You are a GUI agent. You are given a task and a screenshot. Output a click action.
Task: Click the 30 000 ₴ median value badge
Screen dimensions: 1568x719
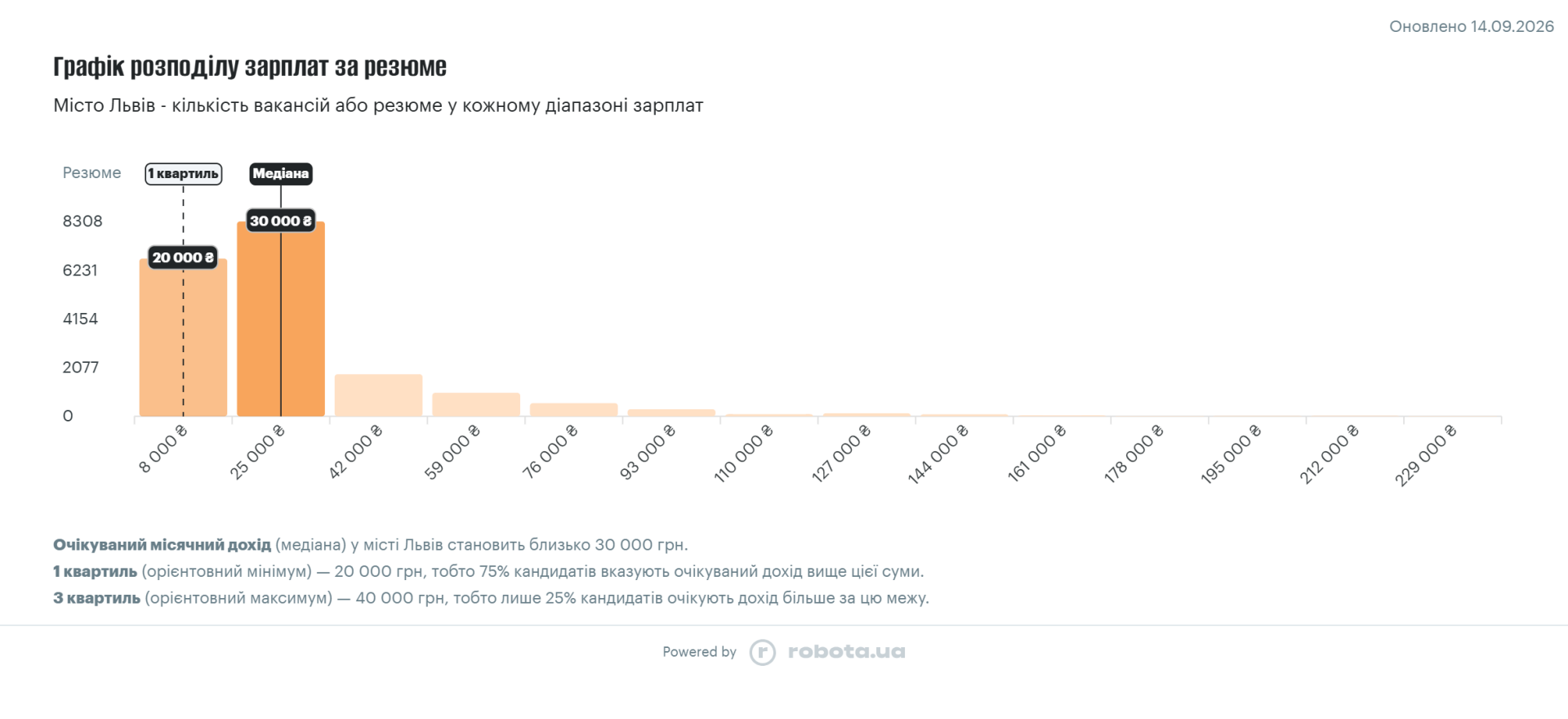281,221
